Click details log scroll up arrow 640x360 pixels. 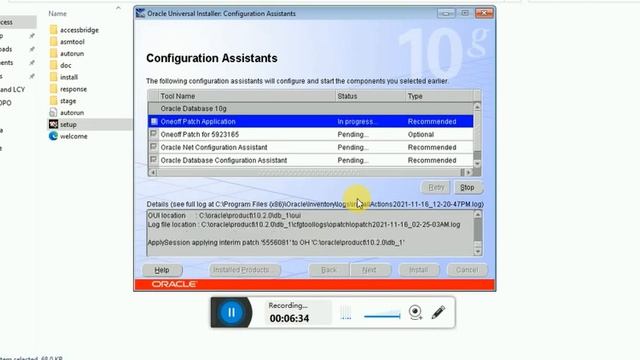click(478, 214)
